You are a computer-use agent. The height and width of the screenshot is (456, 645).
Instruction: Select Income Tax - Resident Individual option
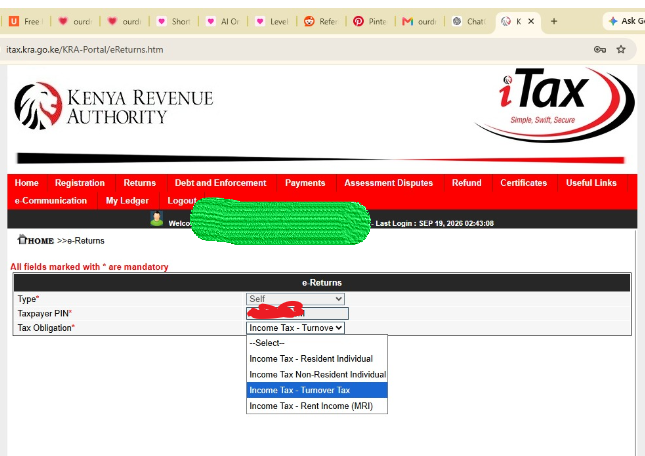point(317,359)
